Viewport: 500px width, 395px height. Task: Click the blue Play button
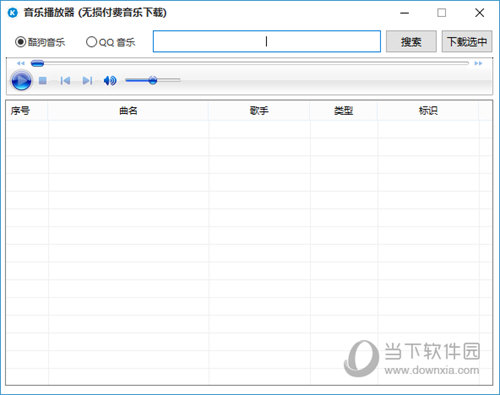21,81
